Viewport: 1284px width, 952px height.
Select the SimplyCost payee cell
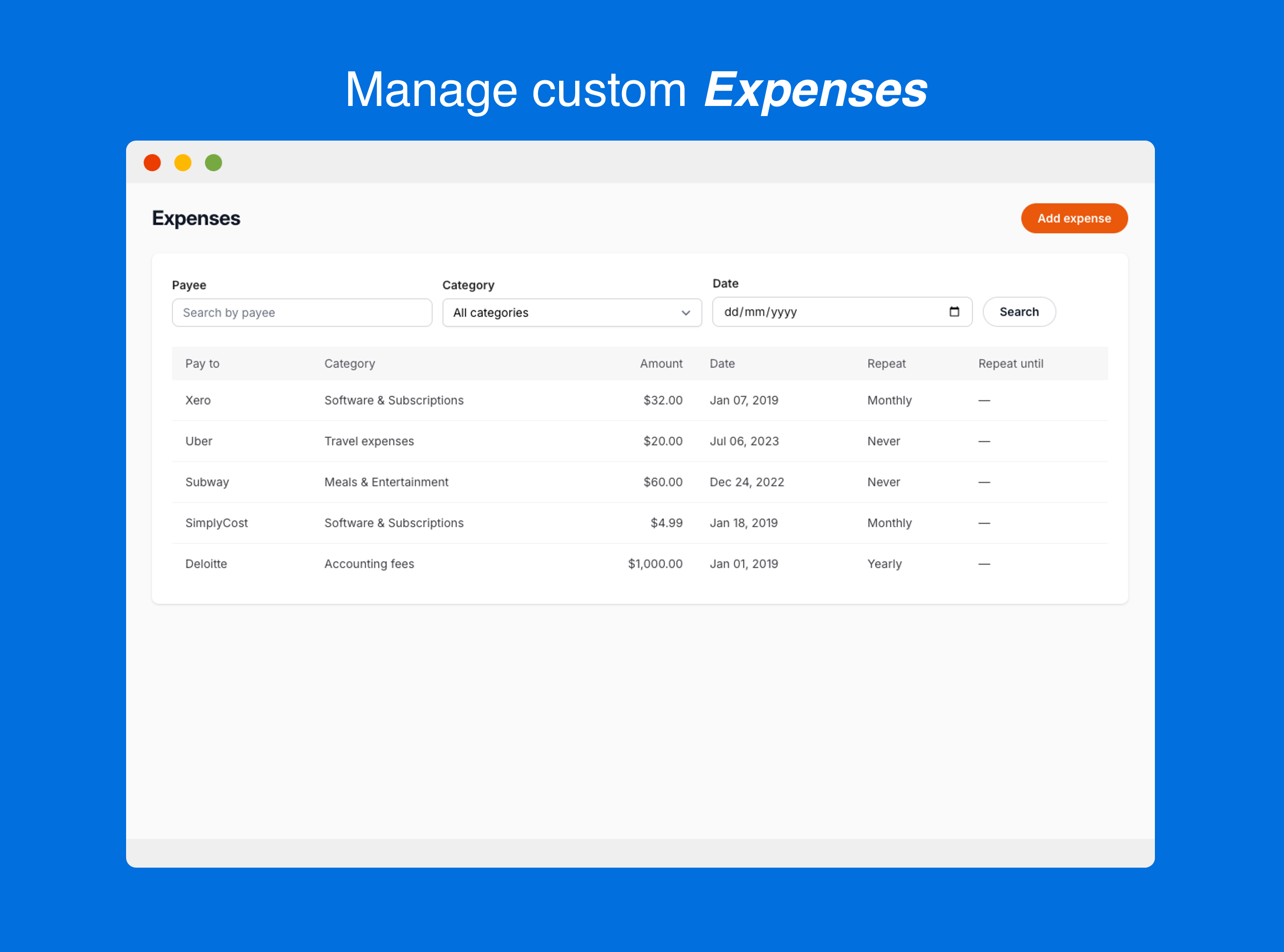(216, 523)
